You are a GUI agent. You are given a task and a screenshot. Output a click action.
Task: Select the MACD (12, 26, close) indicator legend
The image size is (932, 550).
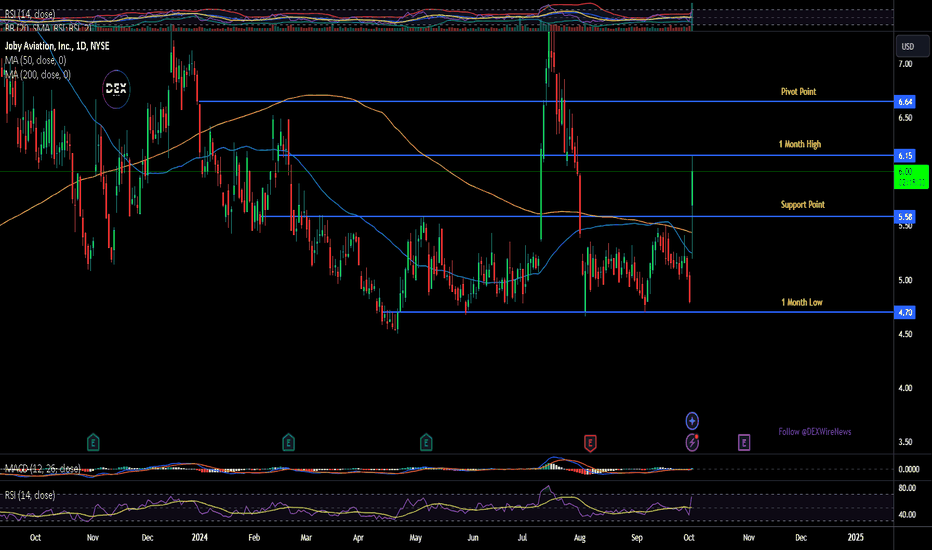(x=42, y=469)
